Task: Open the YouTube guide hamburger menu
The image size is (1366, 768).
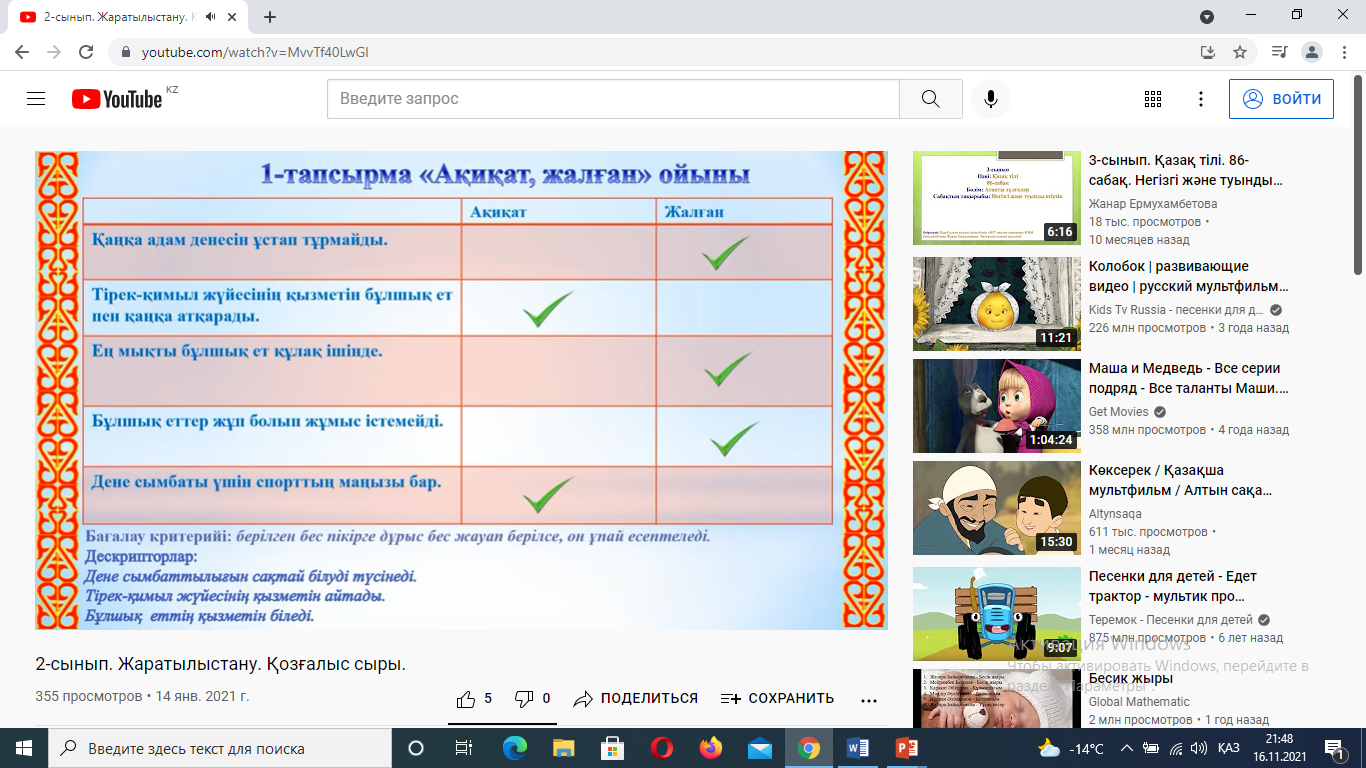Action: point(36,99)
